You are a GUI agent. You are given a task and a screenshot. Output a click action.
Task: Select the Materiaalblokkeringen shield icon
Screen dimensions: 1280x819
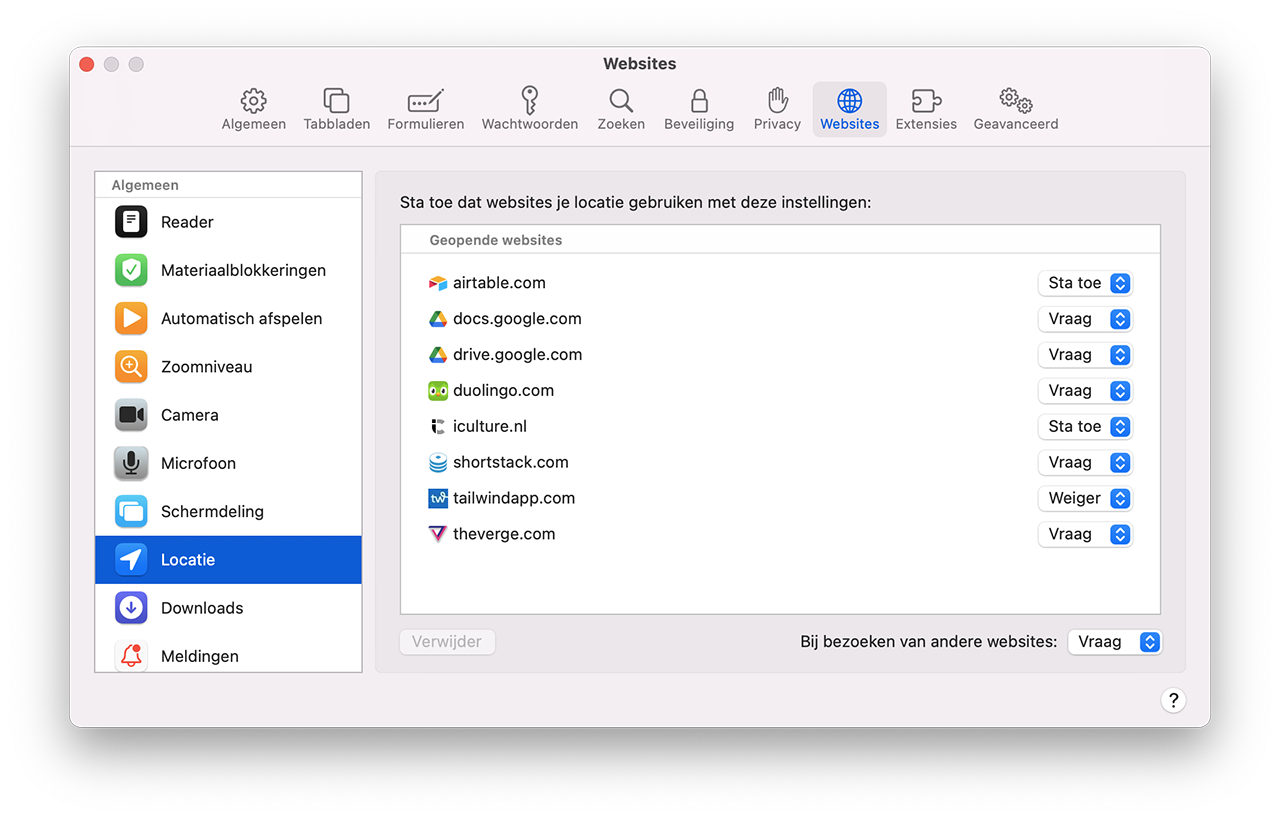click(x=131, y=270)
